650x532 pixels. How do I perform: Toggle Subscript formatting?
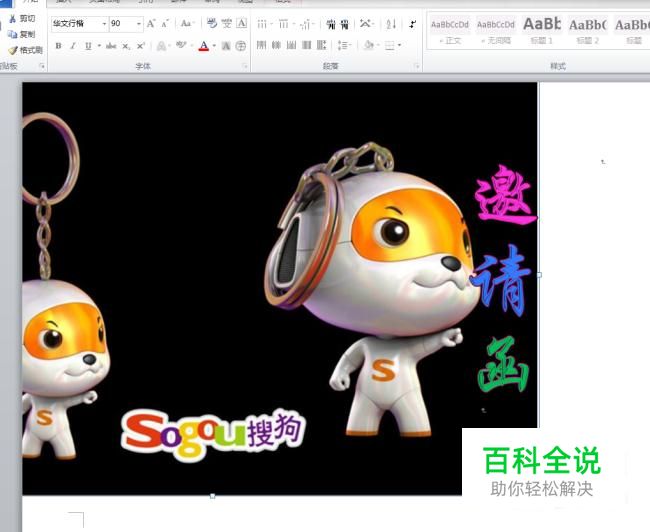point(126,46)
